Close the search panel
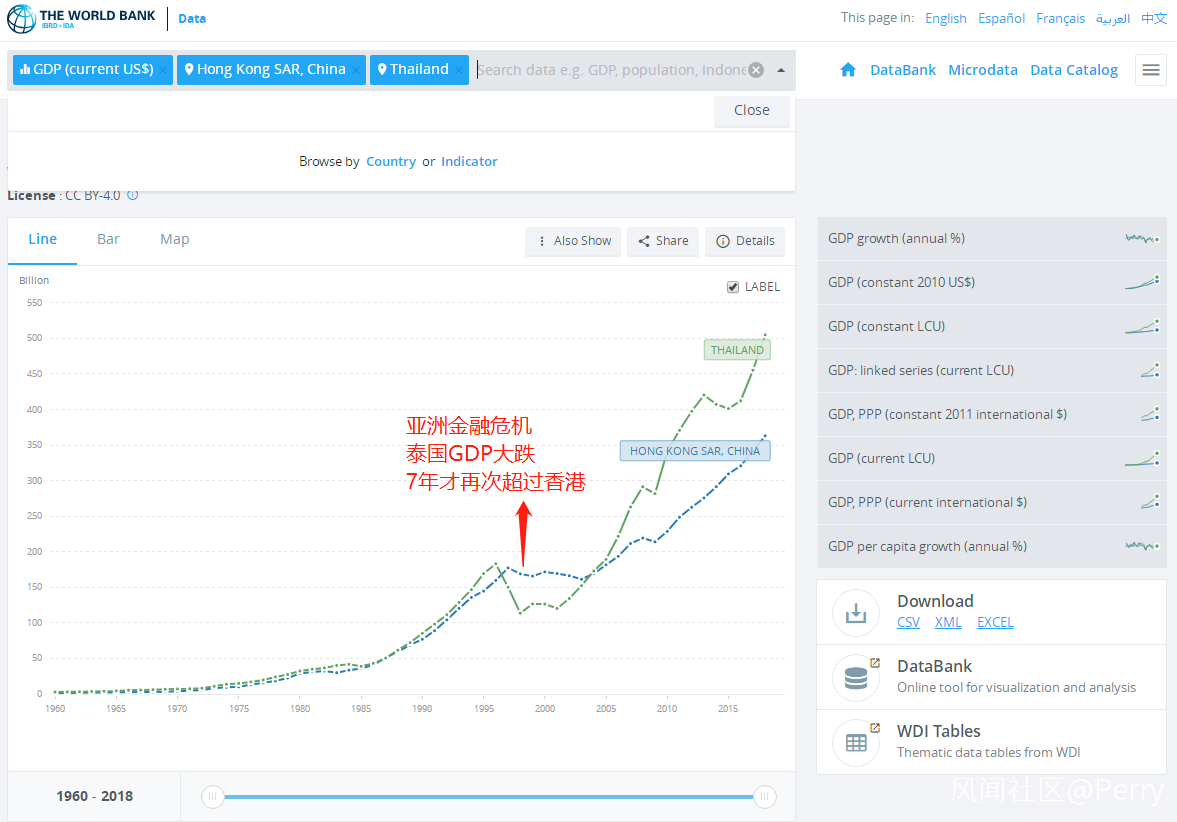Image resolution: width=1177 pixels, height=822 pixels. click(x=751, y=110)
